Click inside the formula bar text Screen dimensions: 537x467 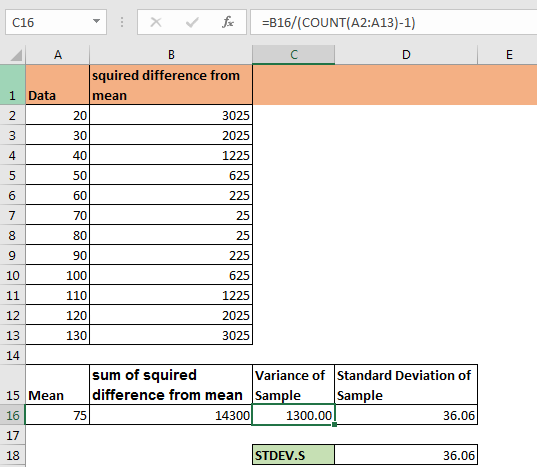pyautogui.click(x=394, y=22)
